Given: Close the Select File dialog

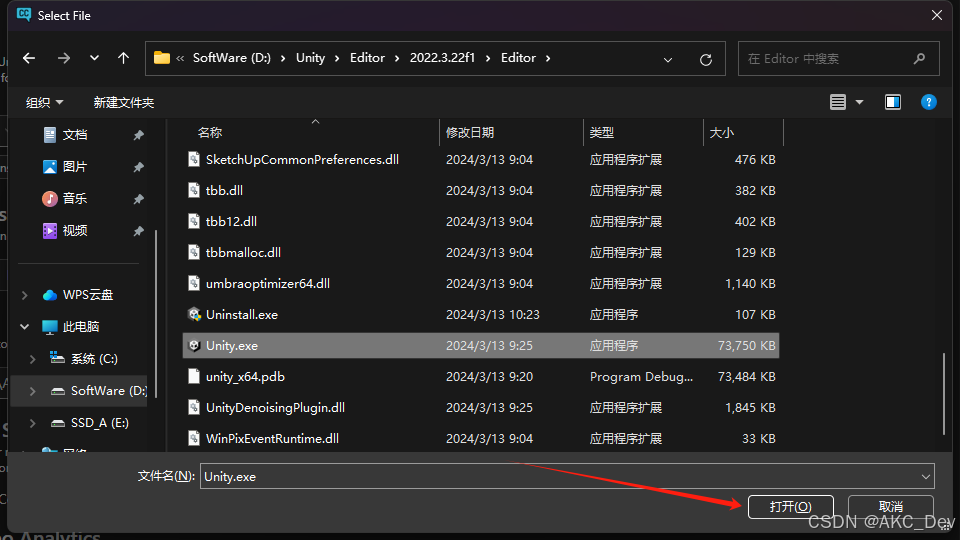Looking at the screenshot, I should click(937, 15).
